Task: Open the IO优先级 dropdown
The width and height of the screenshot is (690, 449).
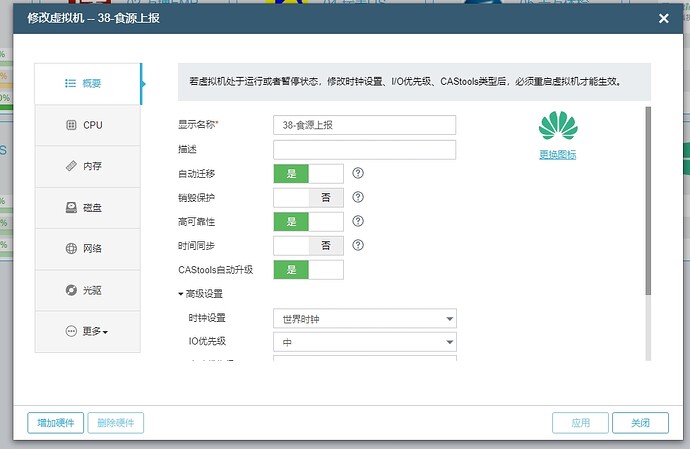Action: click(364, 343)
